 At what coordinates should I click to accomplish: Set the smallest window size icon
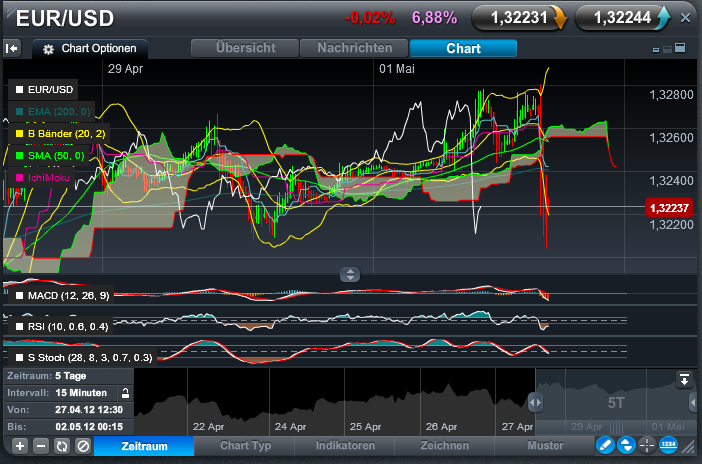[x=656, y=50]
